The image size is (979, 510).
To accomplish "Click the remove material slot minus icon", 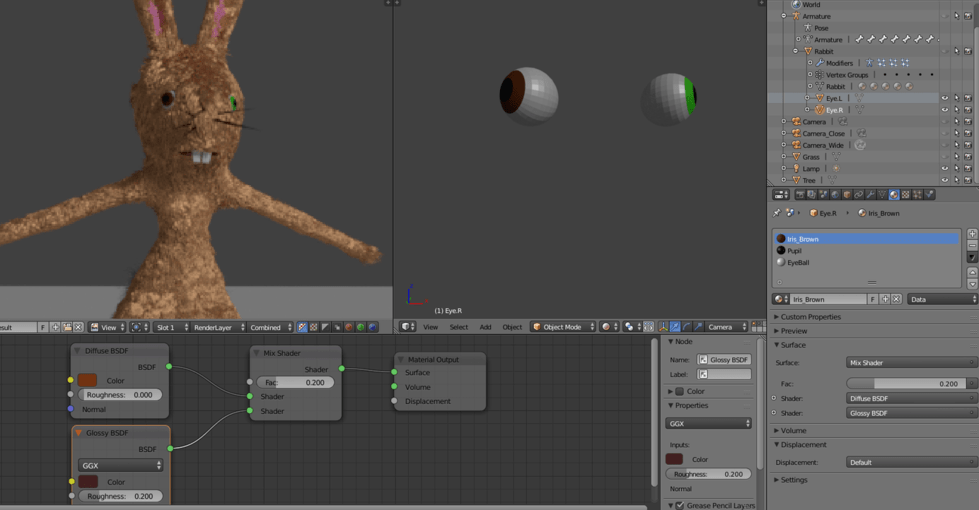I will pyautogui.click(x=972, y=245).
